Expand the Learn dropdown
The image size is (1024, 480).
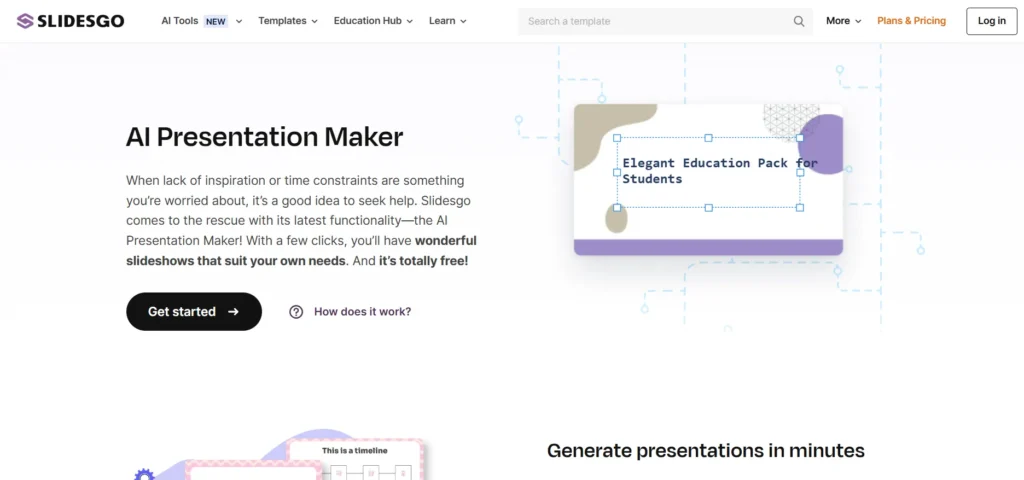pos(448,21)
